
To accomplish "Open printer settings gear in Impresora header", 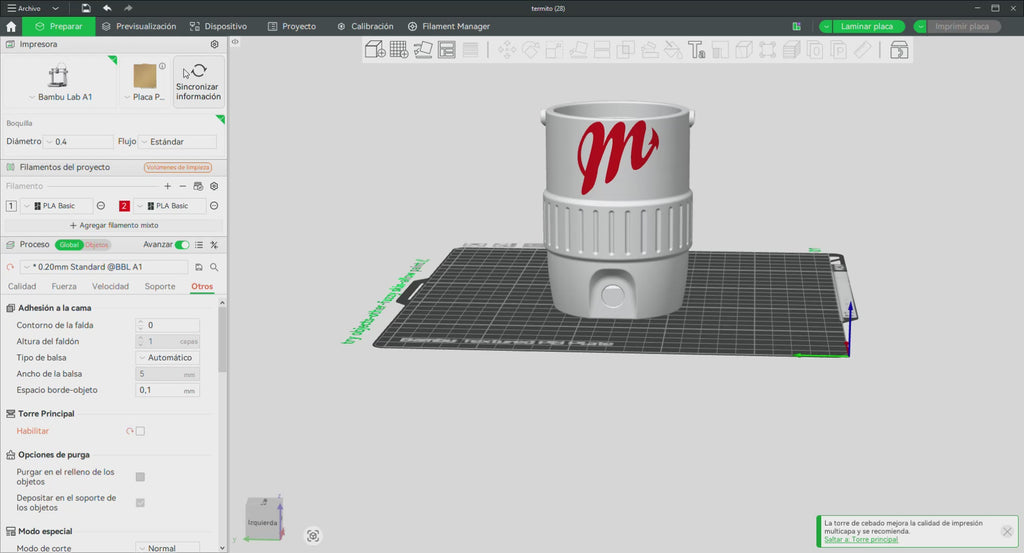I will pyautogui.click(x=214, y=44).
